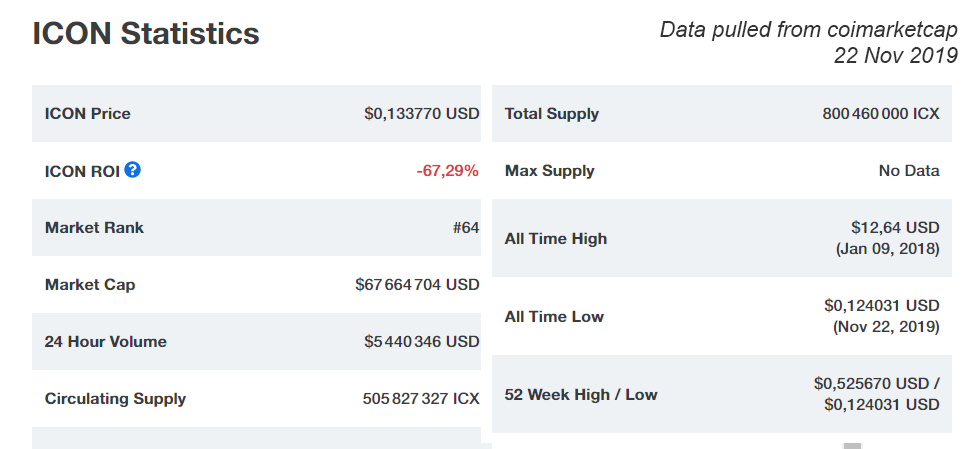
Task: Click the -67,29% ROI value
Action: point(448,171)
